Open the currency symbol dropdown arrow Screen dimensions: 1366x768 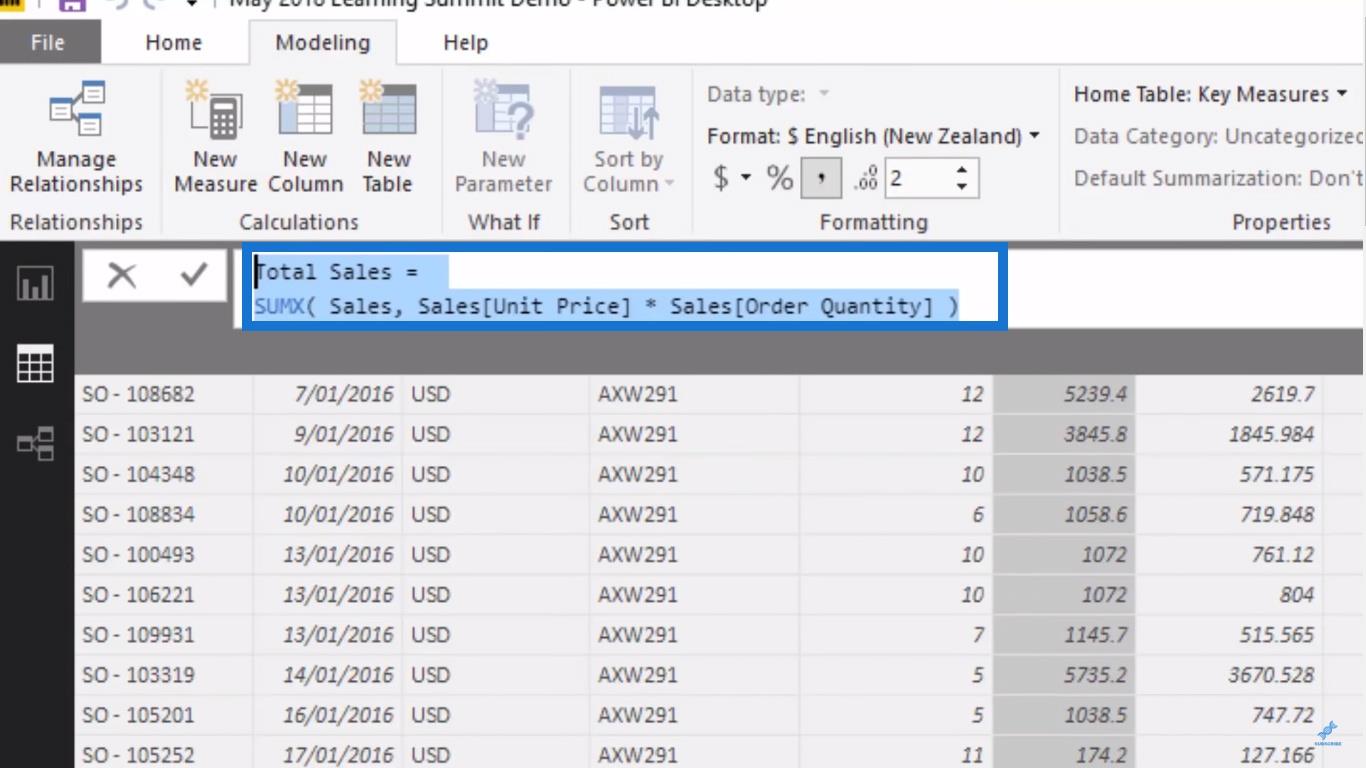746,178
